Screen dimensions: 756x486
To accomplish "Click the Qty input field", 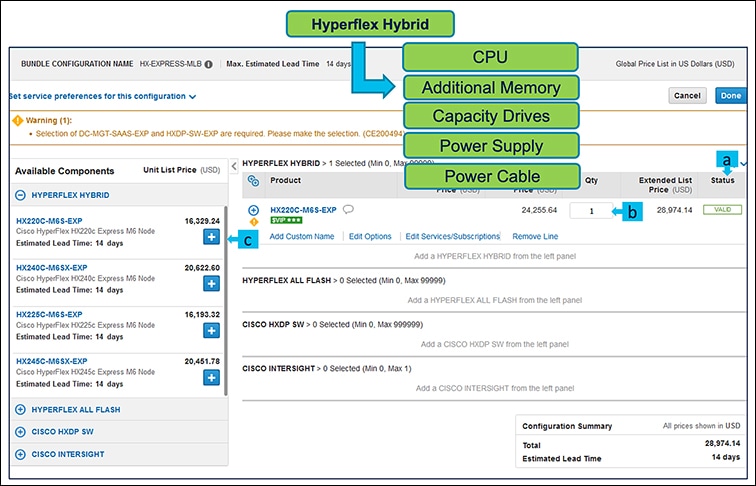I will pos(590,211).
